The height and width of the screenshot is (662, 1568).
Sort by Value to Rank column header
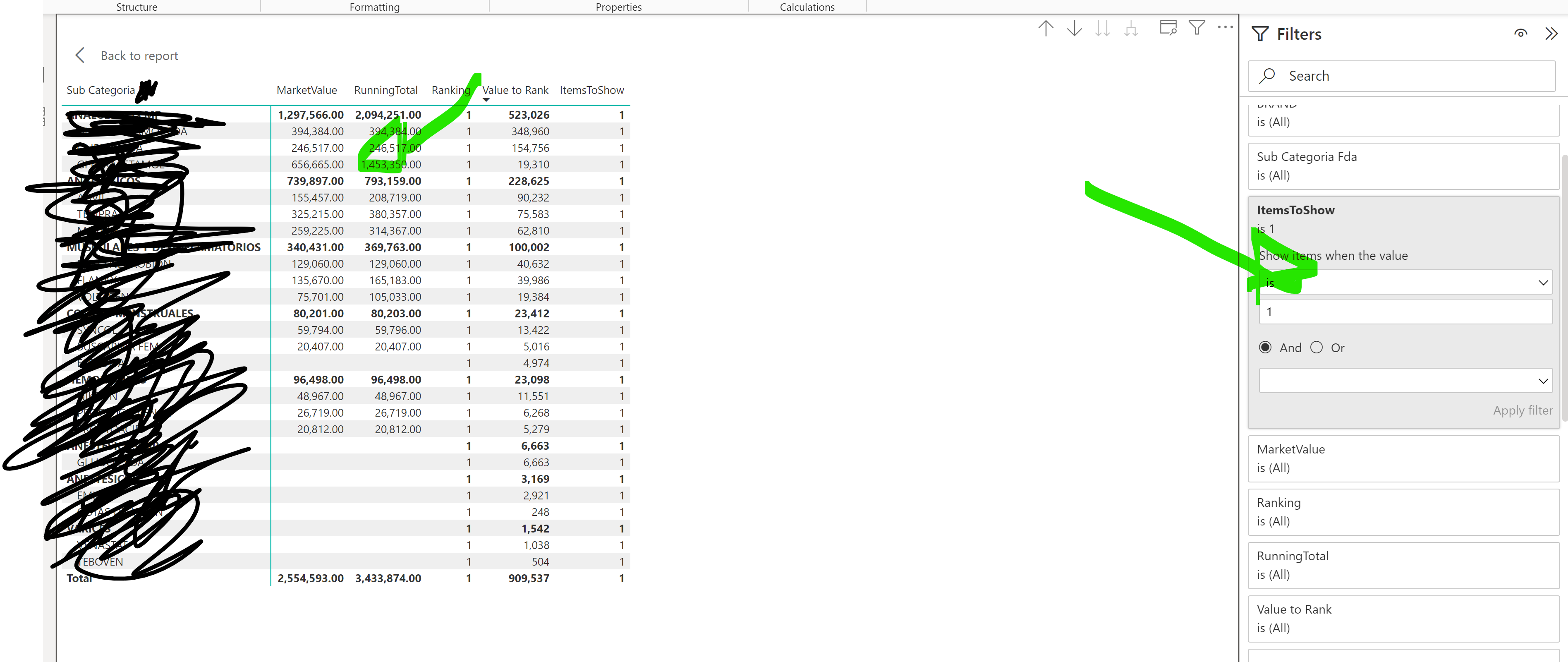pyautogui.click(x=515, y=90)
